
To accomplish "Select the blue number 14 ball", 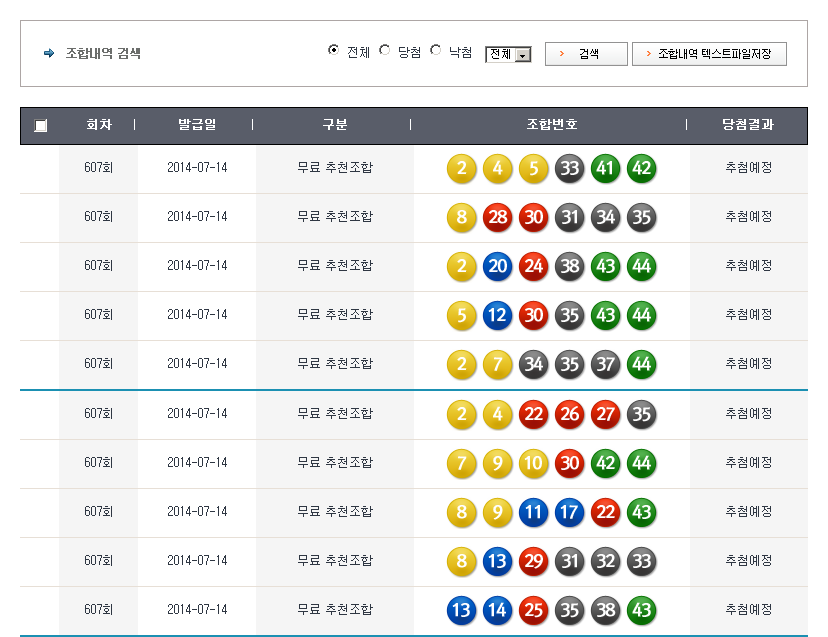I will tap(497, 610).
